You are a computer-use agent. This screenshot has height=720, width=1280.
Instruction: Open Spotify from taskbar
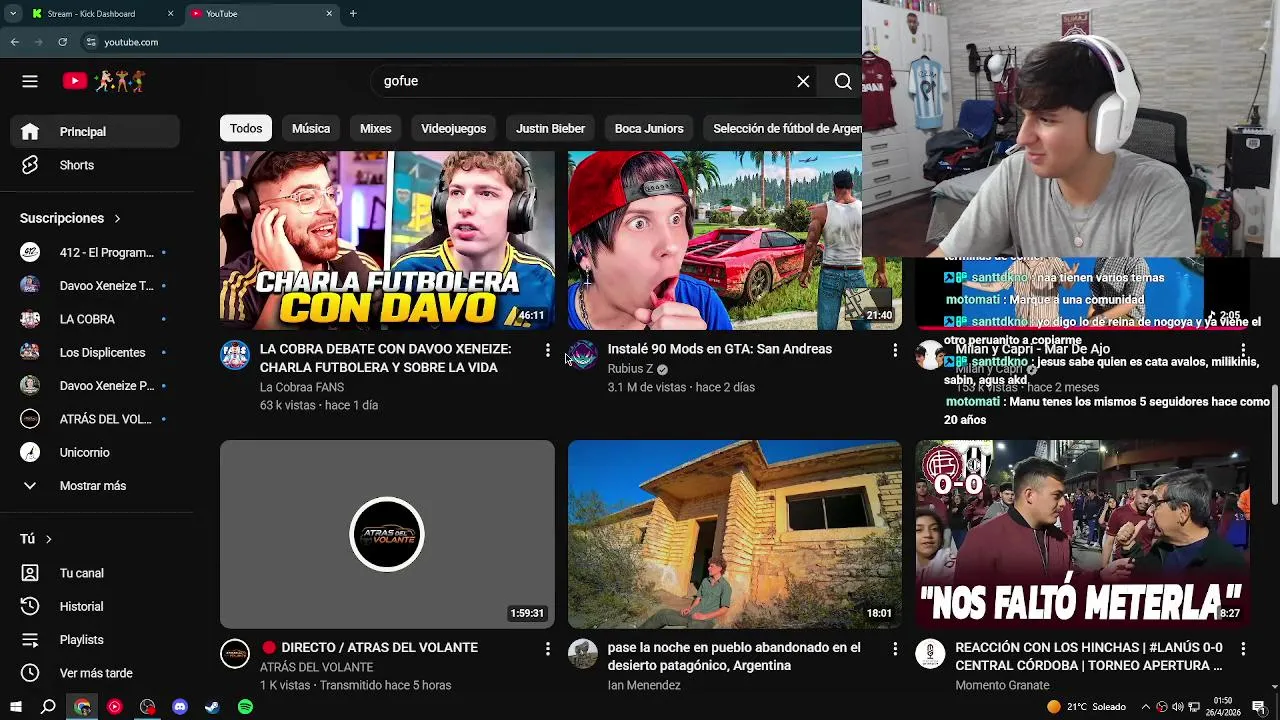point(245,707)
